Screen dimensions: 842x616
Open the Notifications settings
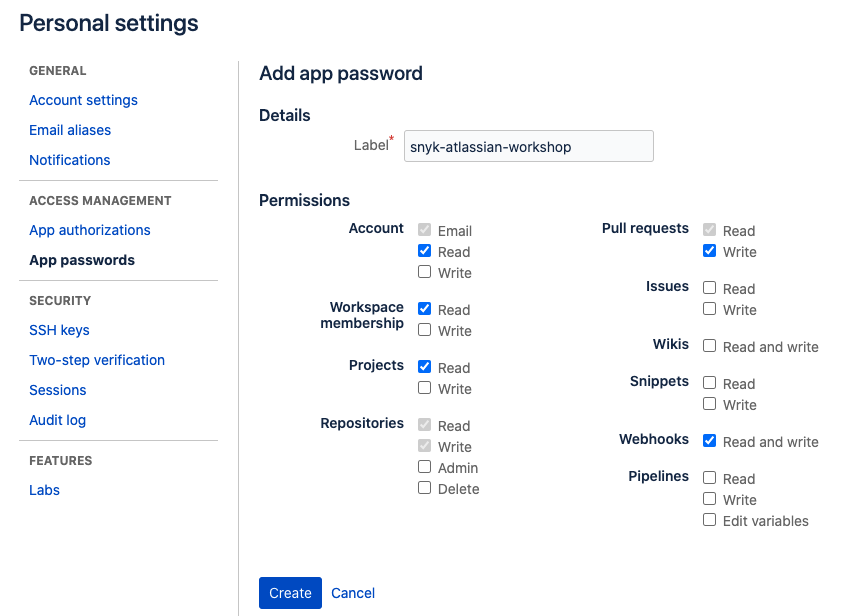pyautogui.click(x=69, y=160)
